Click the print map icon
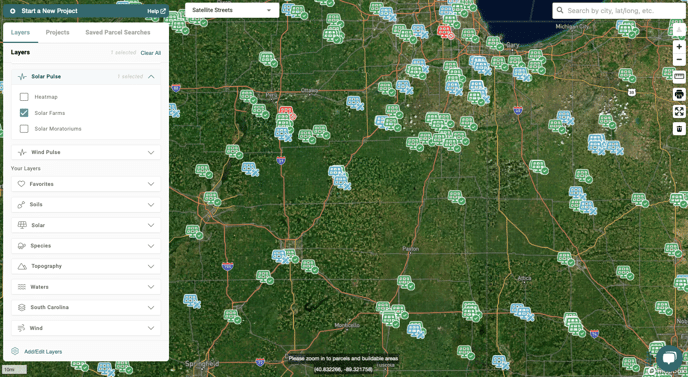 click(679, 94)
